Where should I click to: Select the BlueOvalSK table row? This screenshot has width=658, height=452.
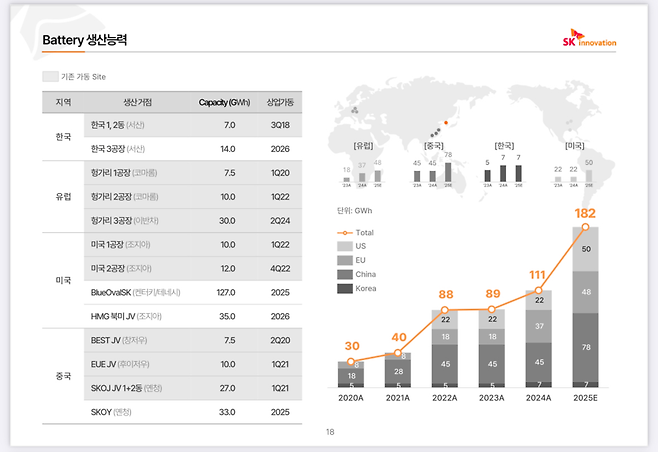click(x=172, y=292)
